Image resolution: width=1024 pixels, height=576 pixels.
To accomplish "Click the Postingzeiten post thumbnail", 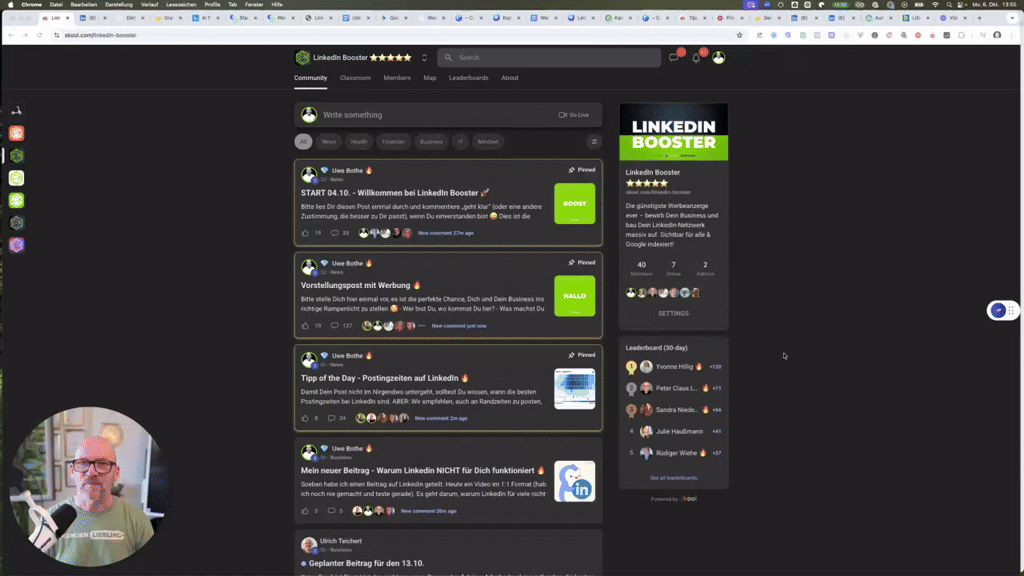I will 575,389.
